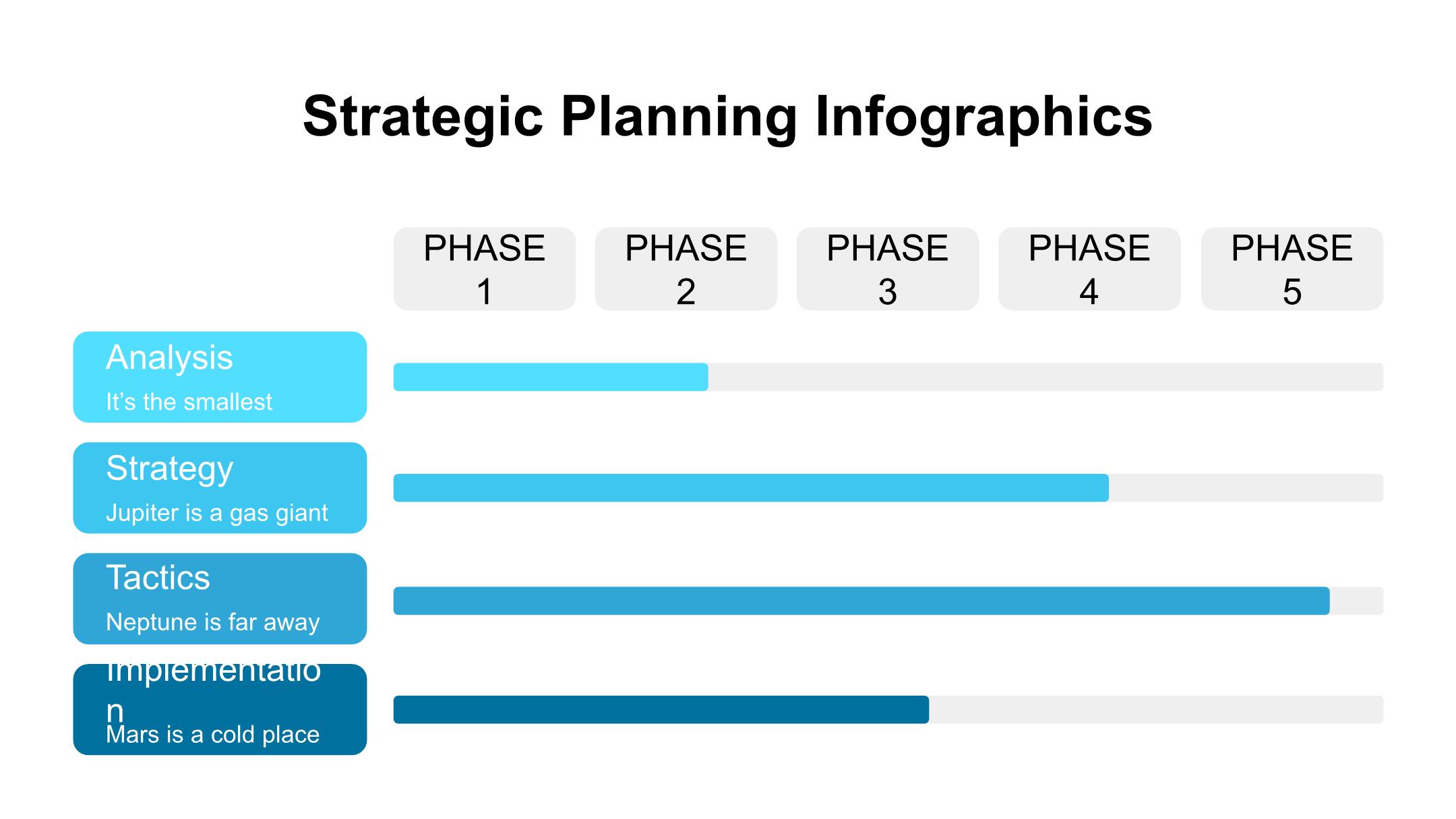Viewport: 1456px width, 819px height.
Task: Click the unfilled gray track of Analysis bar
Action: coord(1045,377)
